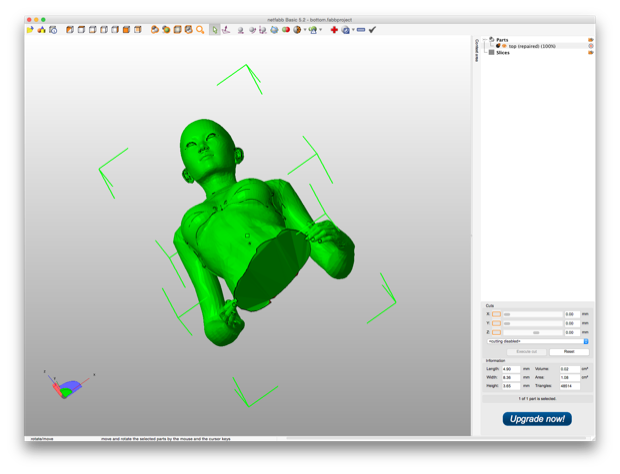This screenshot has height=474, width=620.
Task: Select the green arrow selection tool
Action: tap(214, 30)
